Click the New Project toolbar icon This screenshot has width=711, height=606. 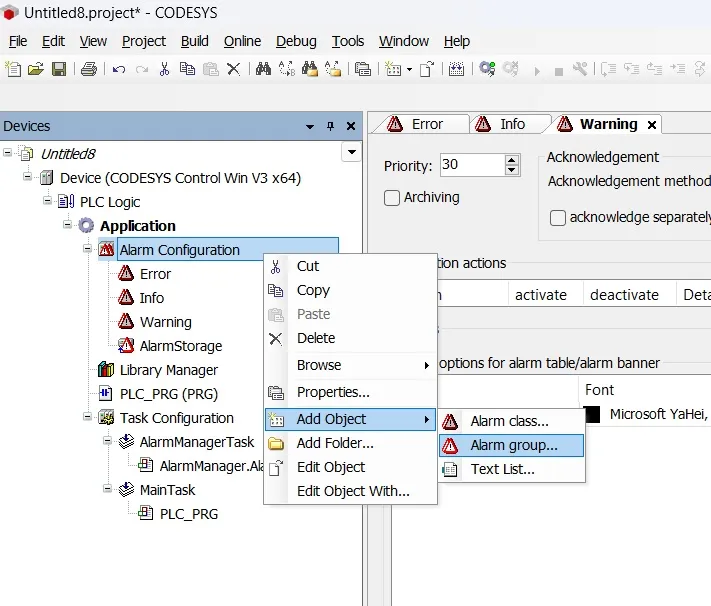pyautogui.click(x=13, y=69)
